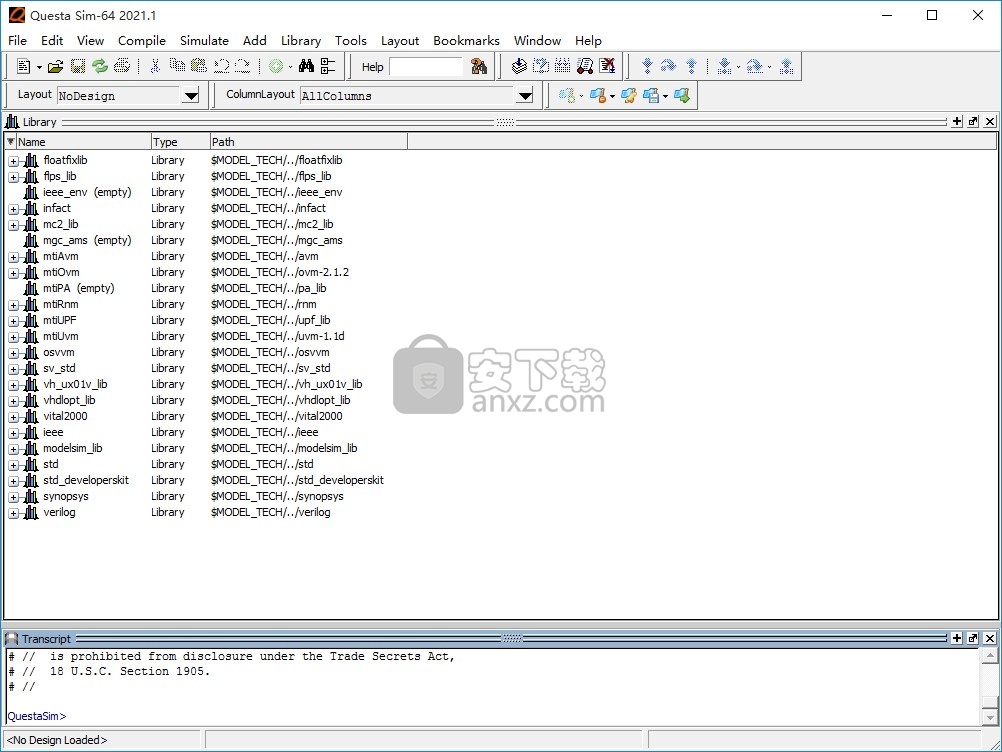Click the green Add Selected to Window icon
The height and width of the screenshot is (752, 1002).
(276, 66)
